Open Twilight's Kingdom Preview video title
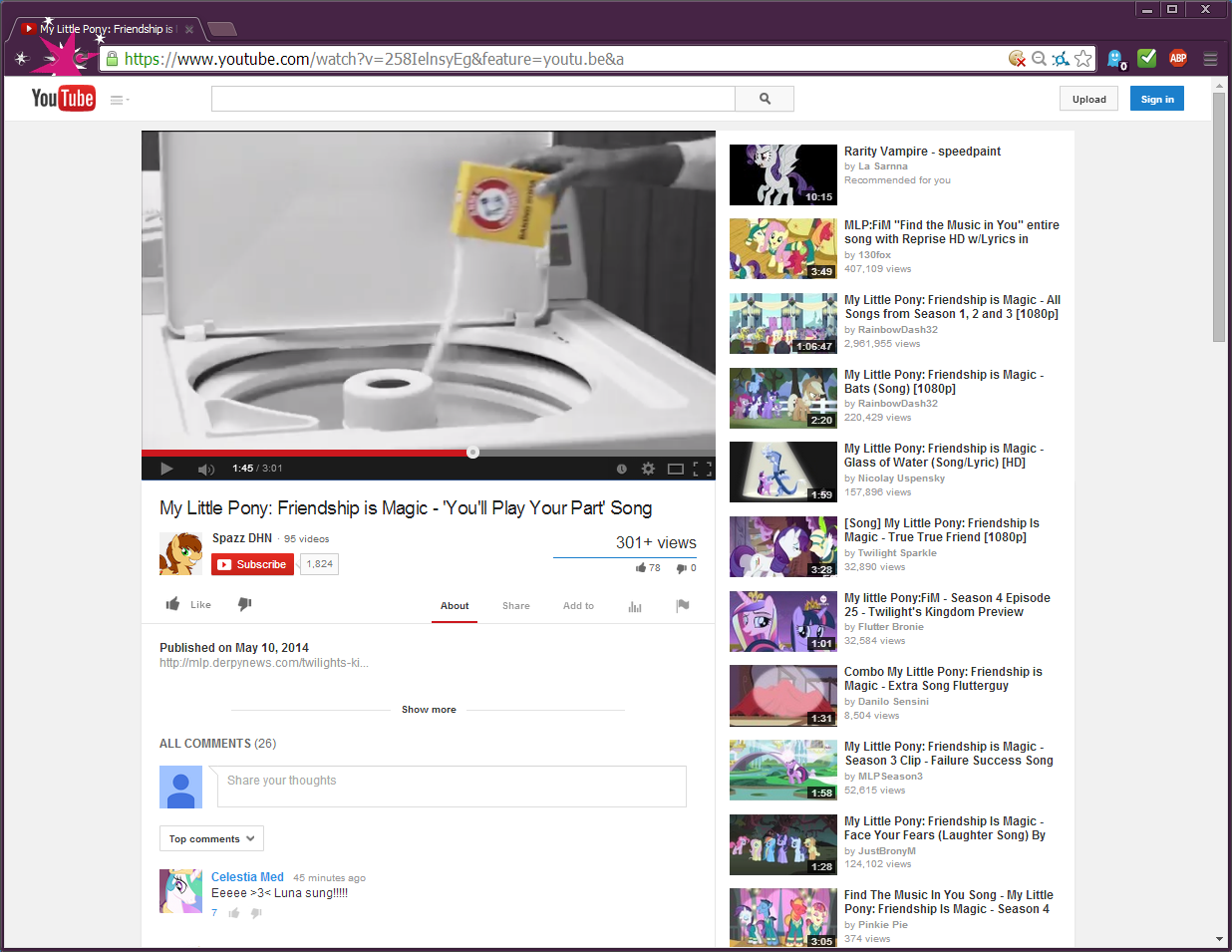Viewport: 1232px width, 952px height. 947,605
